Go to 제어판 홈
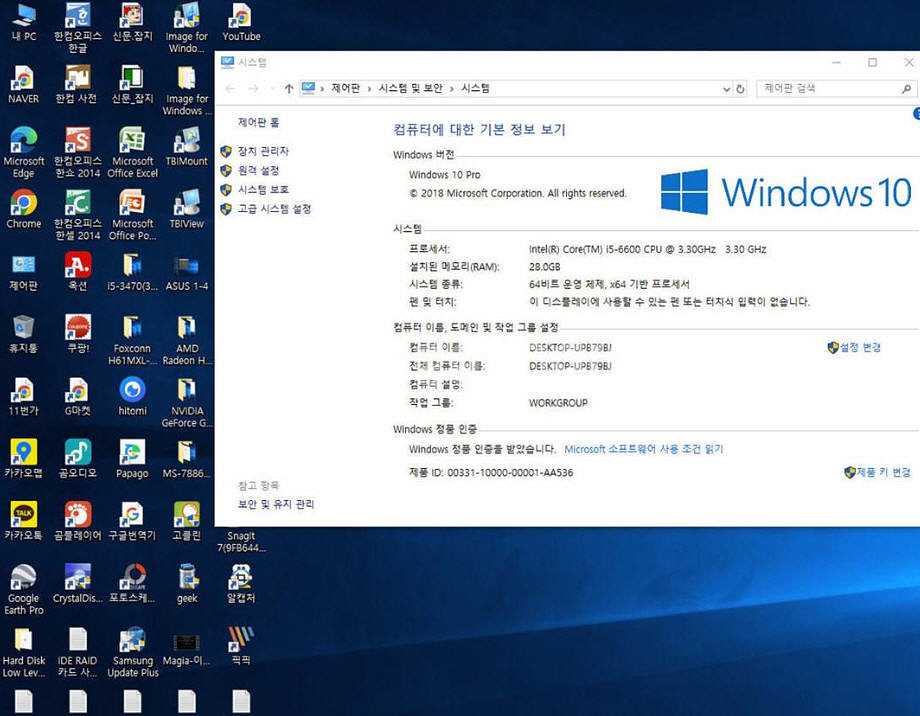This screenshot has height=716, width=920. [258, 122]
